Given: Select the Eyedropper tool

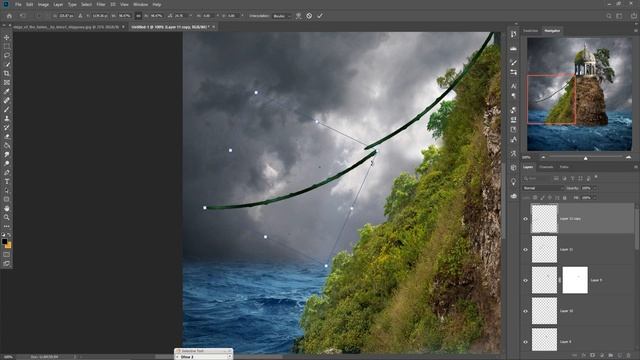Looking at the screenshot, I should click(7, 91).
